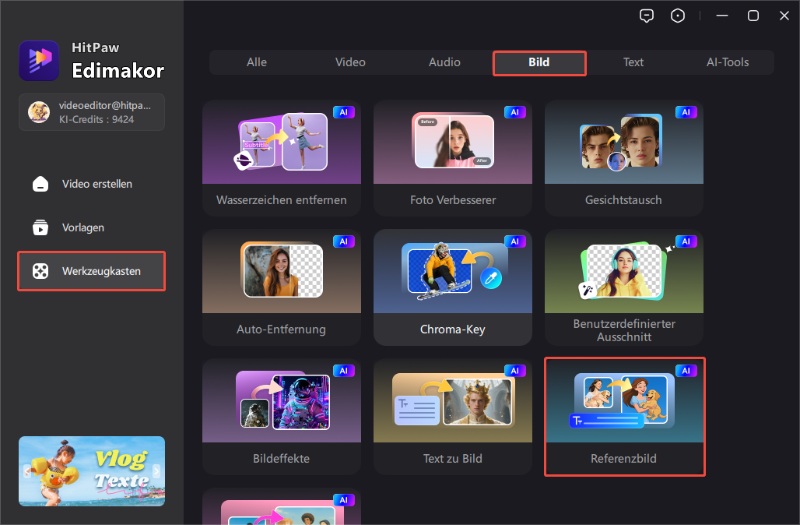Image resolution: width=800 pixels, height=525 pixels.
Task: Switch to the Video tab
Action: coord(350,62)
